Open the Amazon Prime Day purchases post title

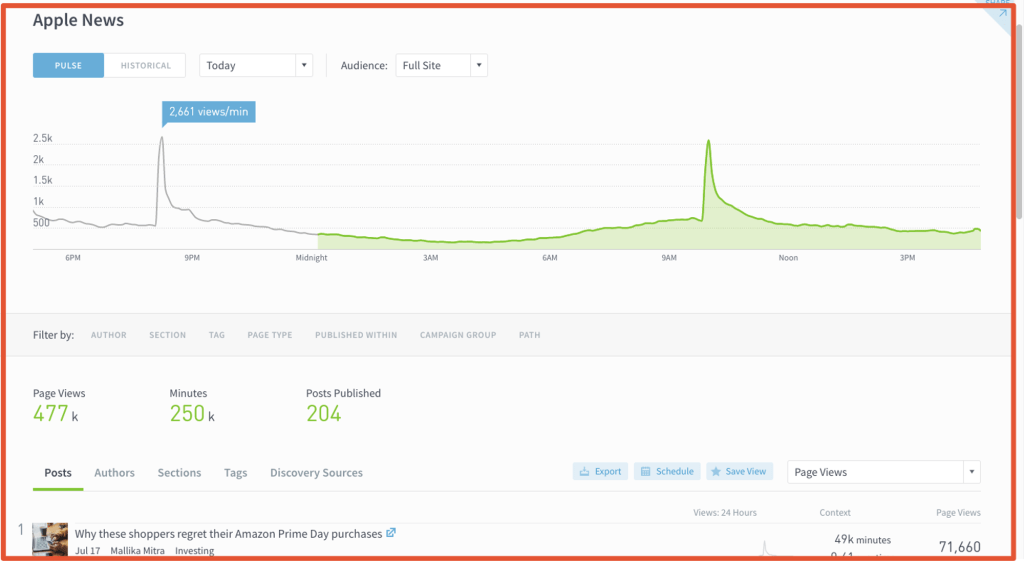click(x=228, y=534)
